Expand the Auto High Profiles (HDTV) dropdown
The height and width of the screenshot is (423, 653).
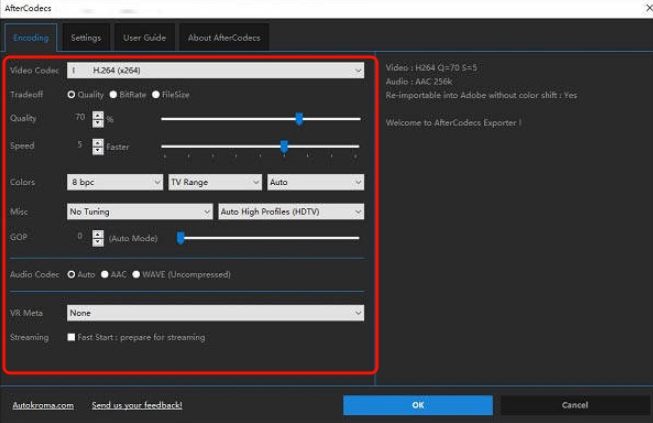[x=290, y=211]
